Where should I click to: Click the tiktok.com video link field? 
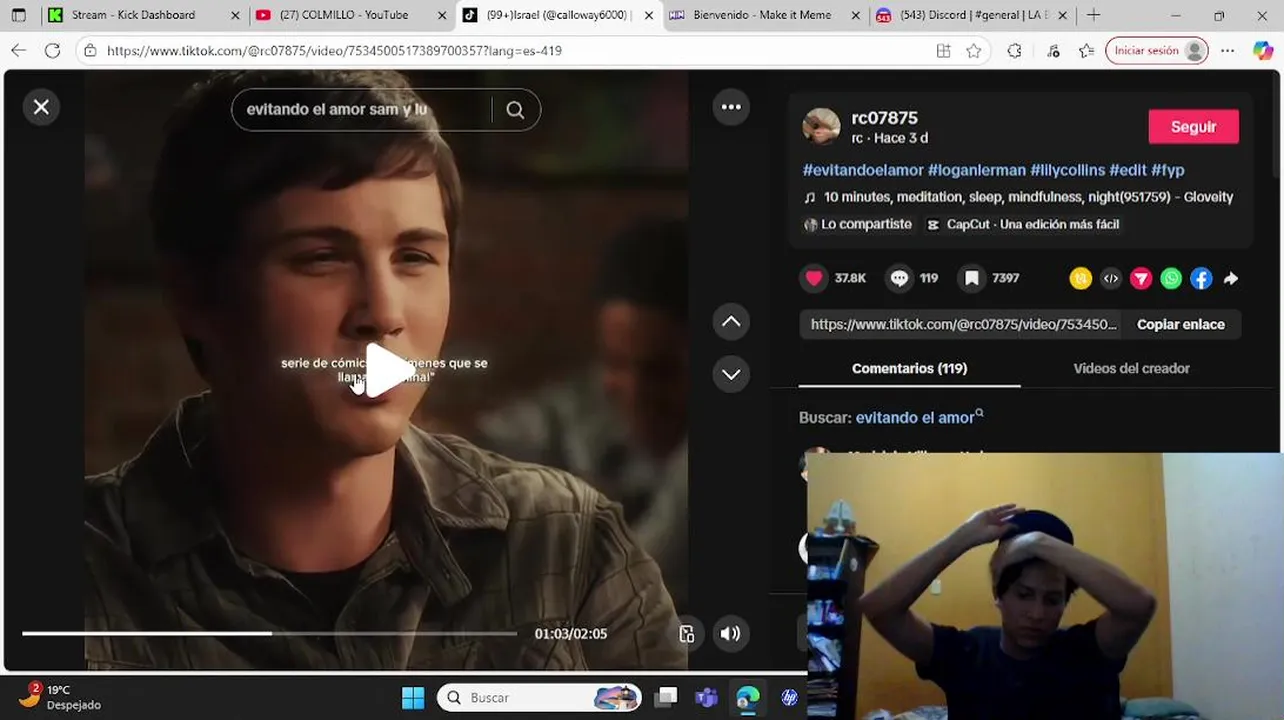[963, 324]
